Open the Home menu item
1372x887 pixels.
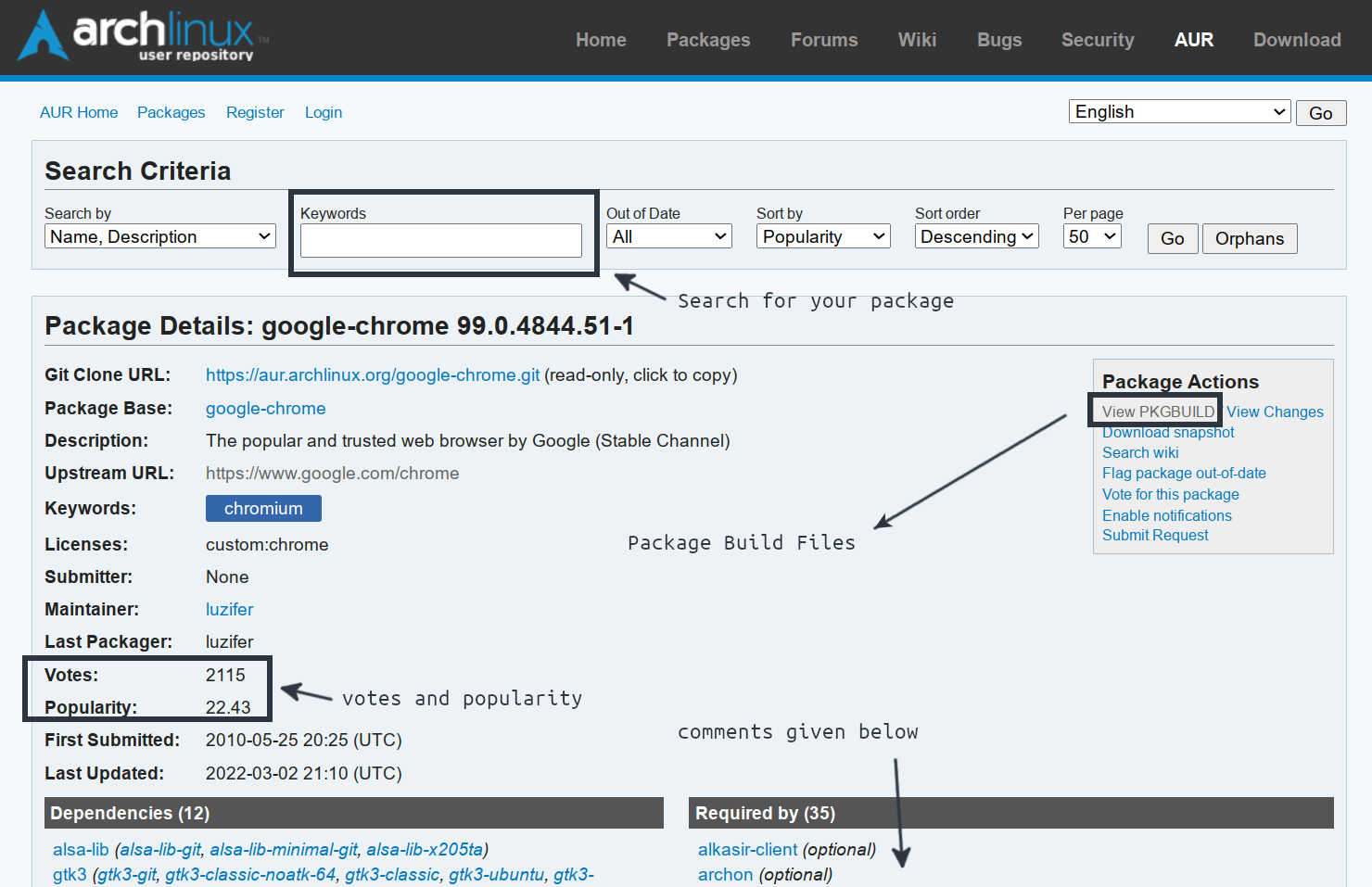[x=601, y=40]
